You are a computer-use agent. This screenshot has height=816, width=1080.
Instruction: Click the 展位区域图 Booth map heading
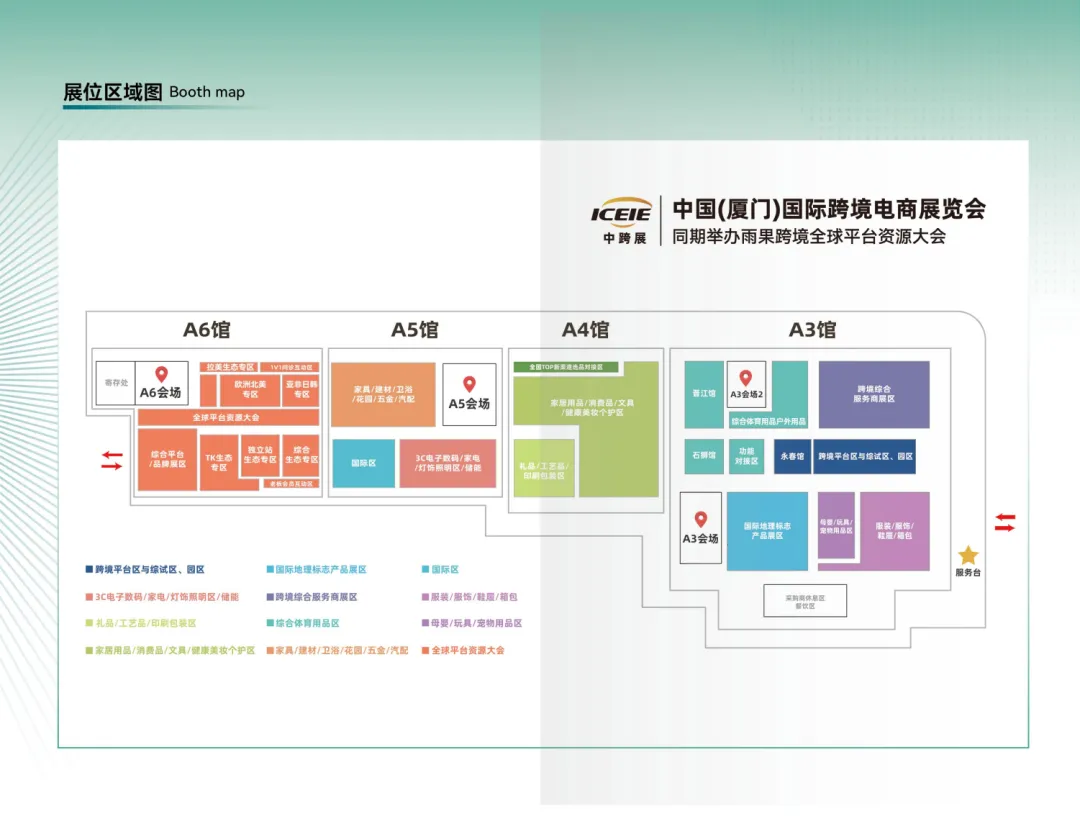[x=154, y=92]
